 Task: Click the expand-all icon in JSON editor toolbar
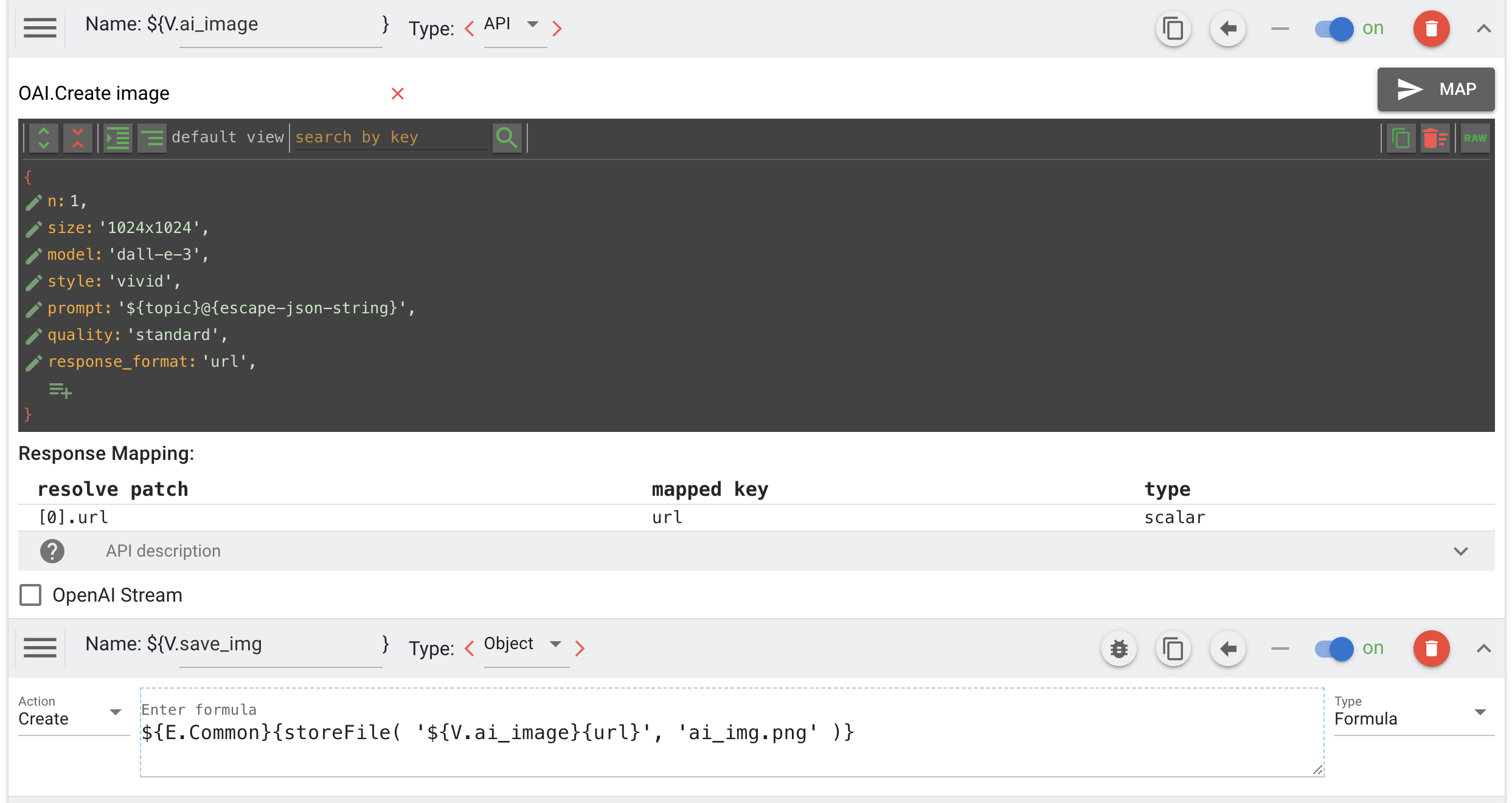44,138
